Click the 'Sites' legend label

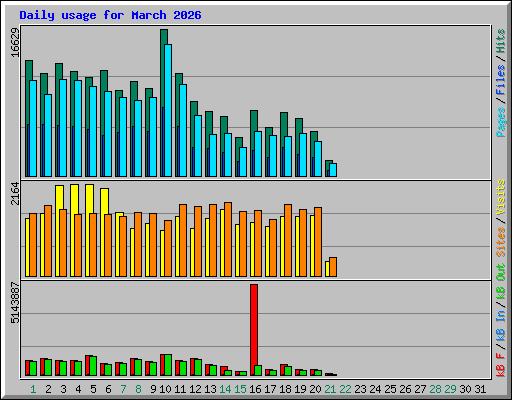pyautogui.click(x=501, y=242)
